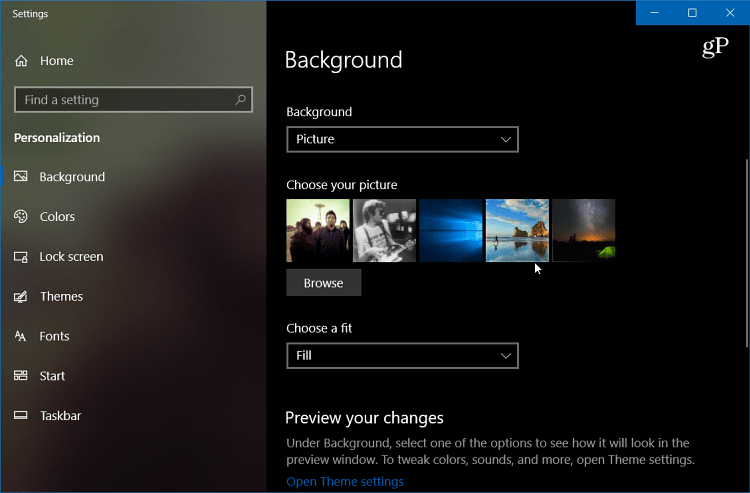Open the Background sidebar section
The image size is (750, 493).
click(133, 177)
